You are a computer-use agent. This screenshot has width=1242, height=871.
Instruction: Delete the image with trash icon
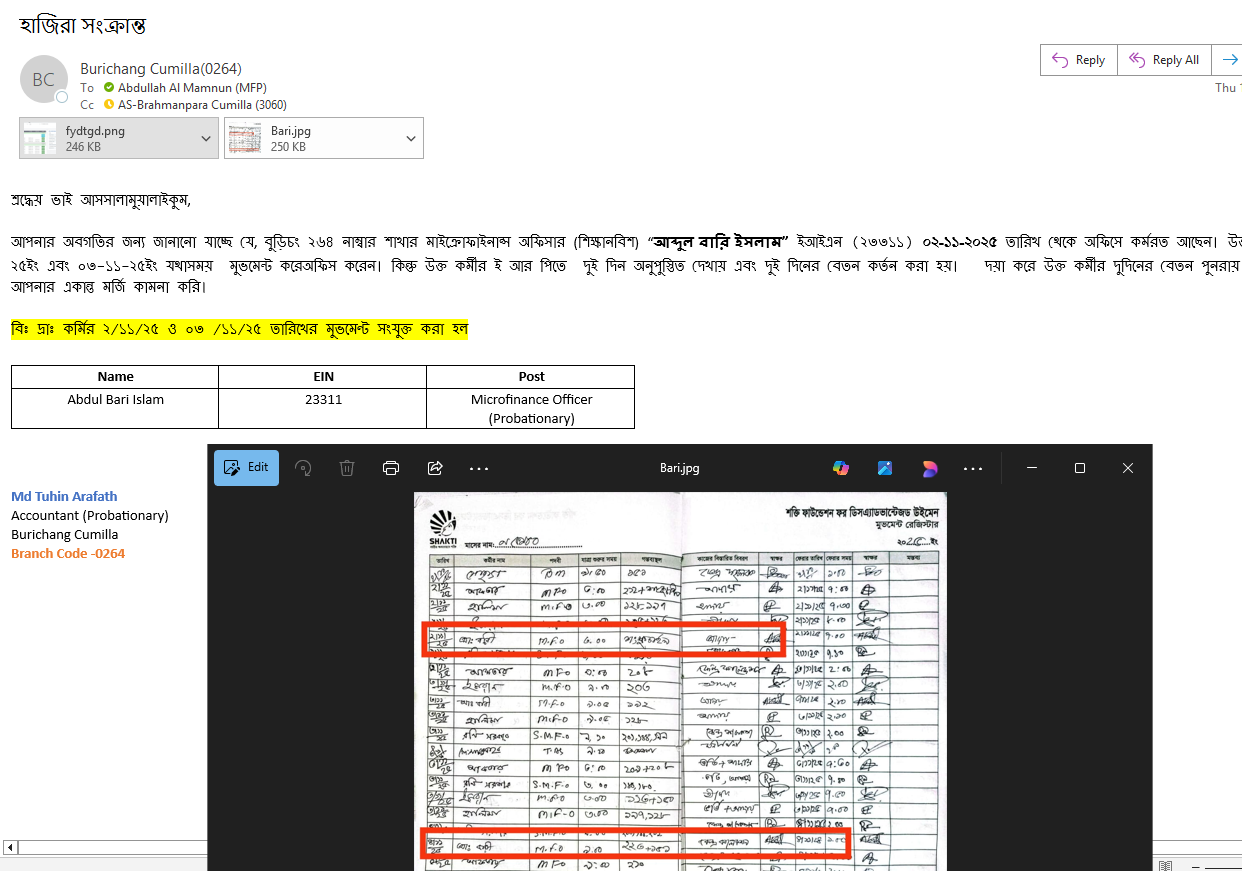pos(347,468)
